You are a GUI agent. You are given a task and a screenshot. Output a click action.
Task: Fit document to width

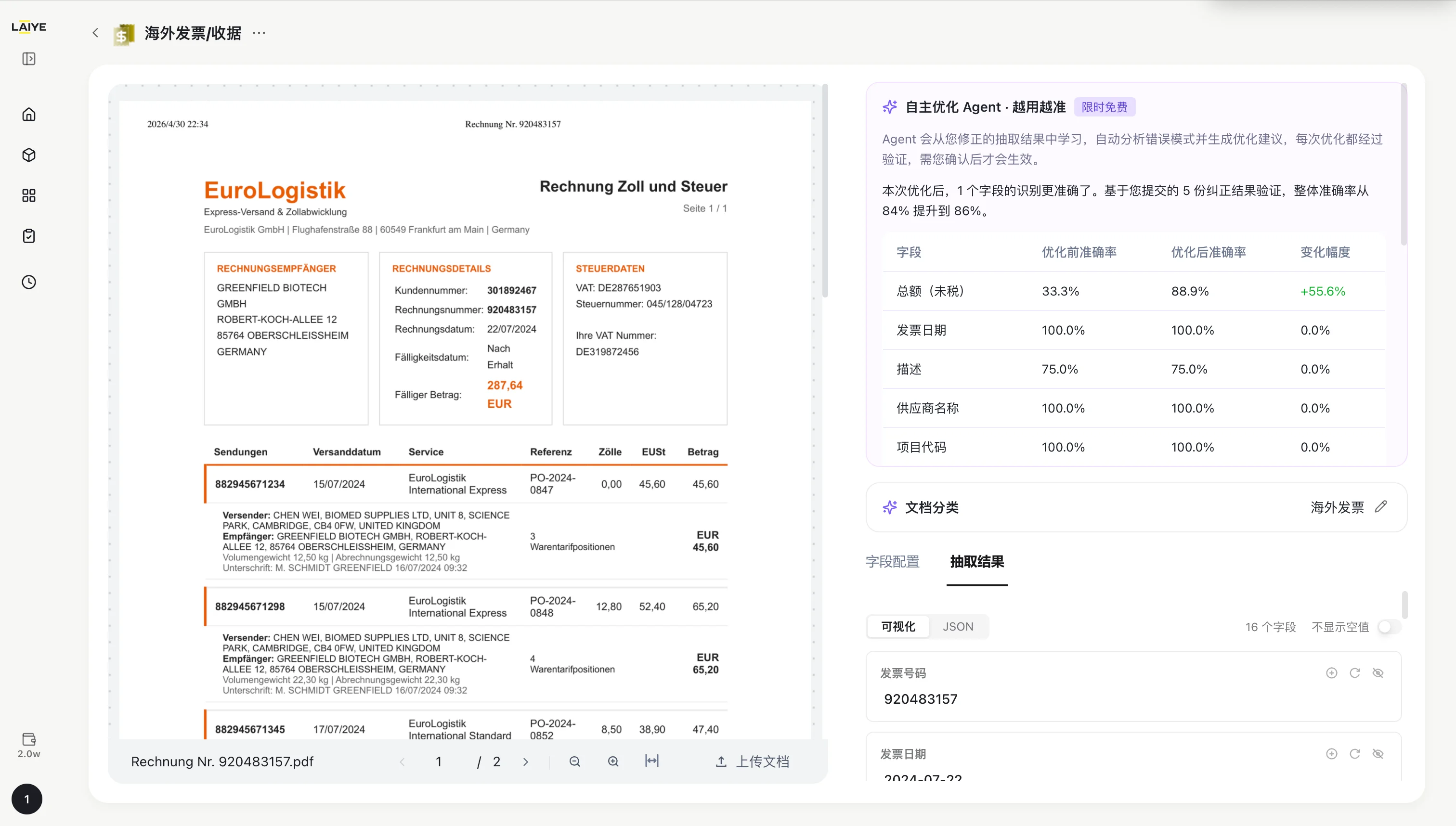coord(652,761)
